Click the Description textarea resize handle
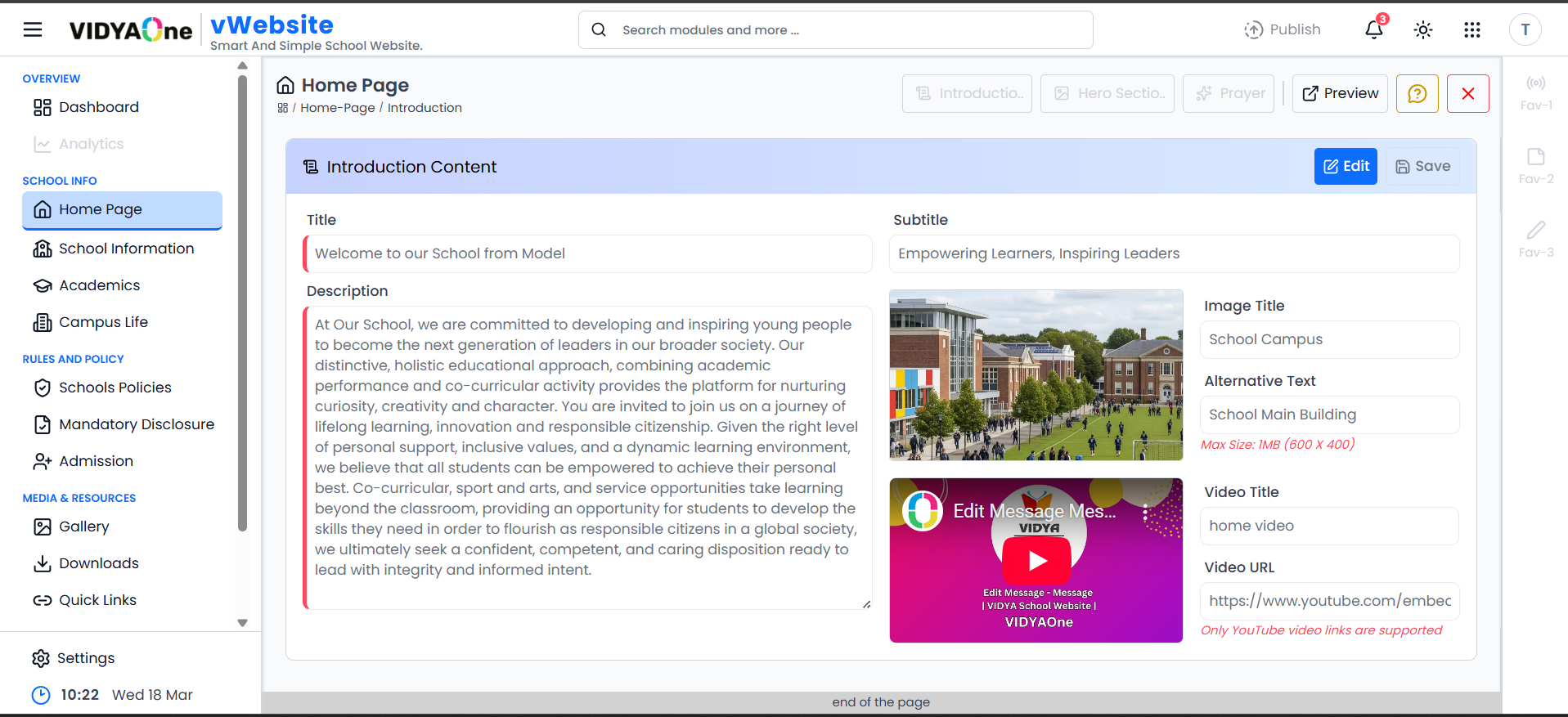The height and width of the screenshot is (717, 1568). (866, 604)
